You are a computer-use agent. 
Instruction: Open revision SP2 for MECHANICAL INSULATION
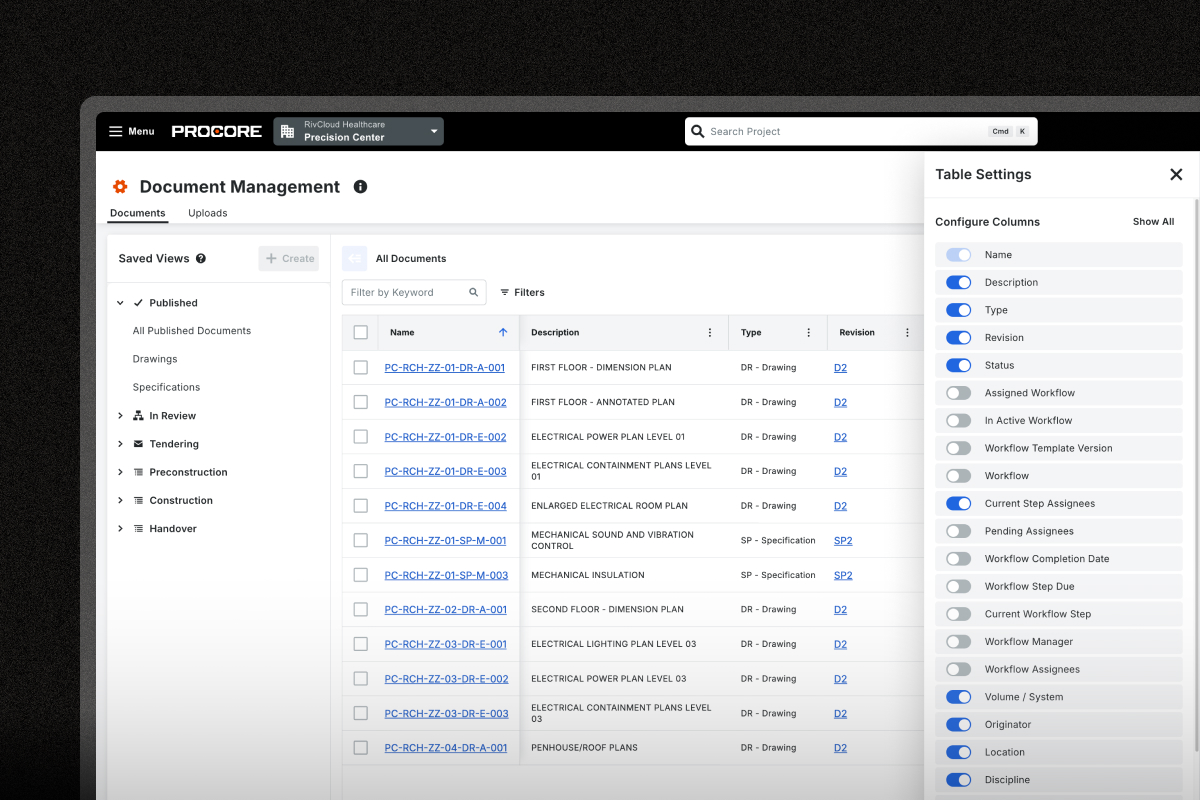843,575
